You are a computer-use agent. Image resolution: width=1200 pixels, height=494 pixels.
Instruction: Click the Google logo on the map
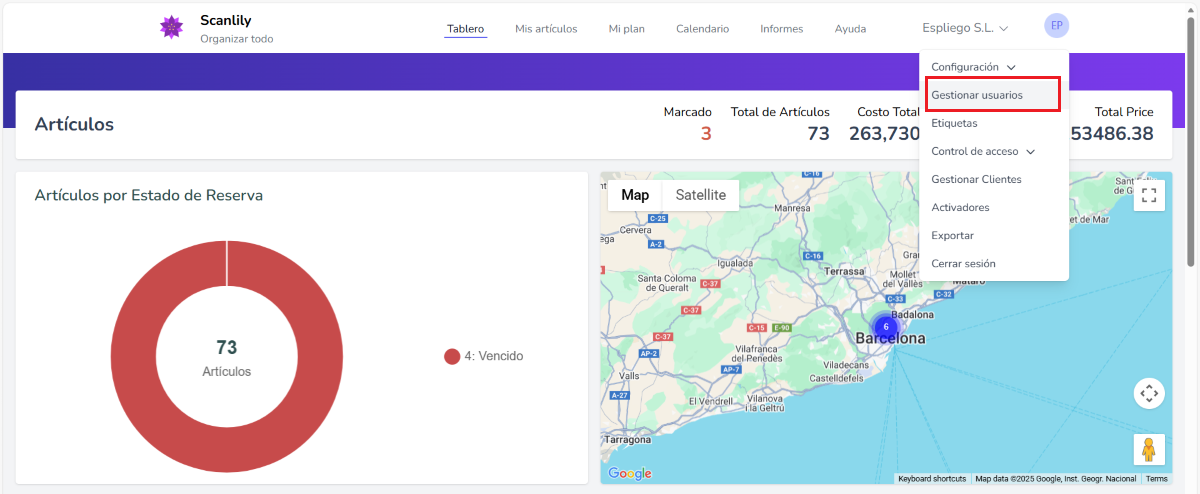click(x=630, y=474)
